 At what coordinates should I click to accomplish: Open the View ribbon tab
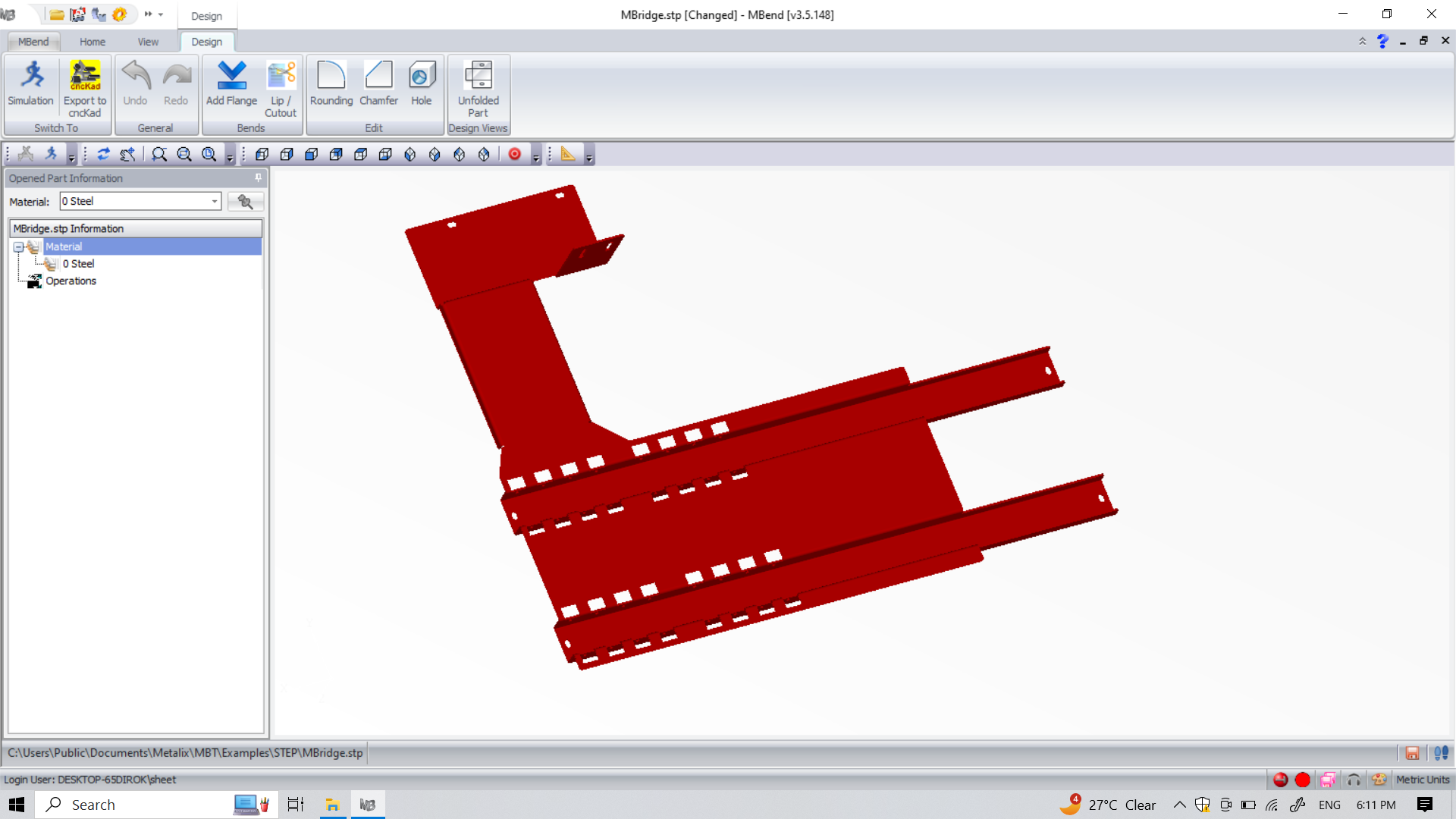point(148,42)
